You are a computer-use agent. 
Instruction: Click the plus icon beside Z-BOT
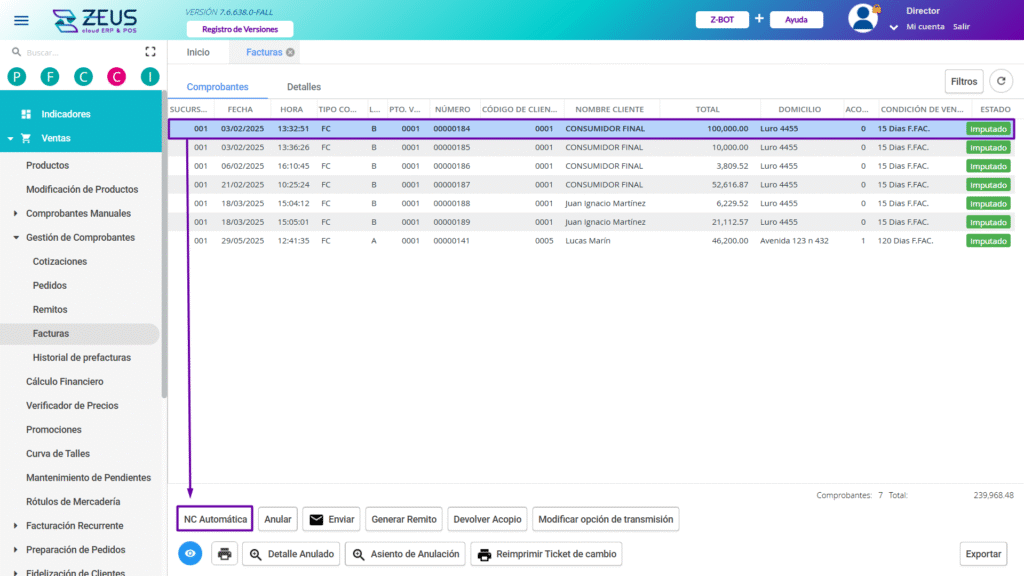(x=759, y=19)
